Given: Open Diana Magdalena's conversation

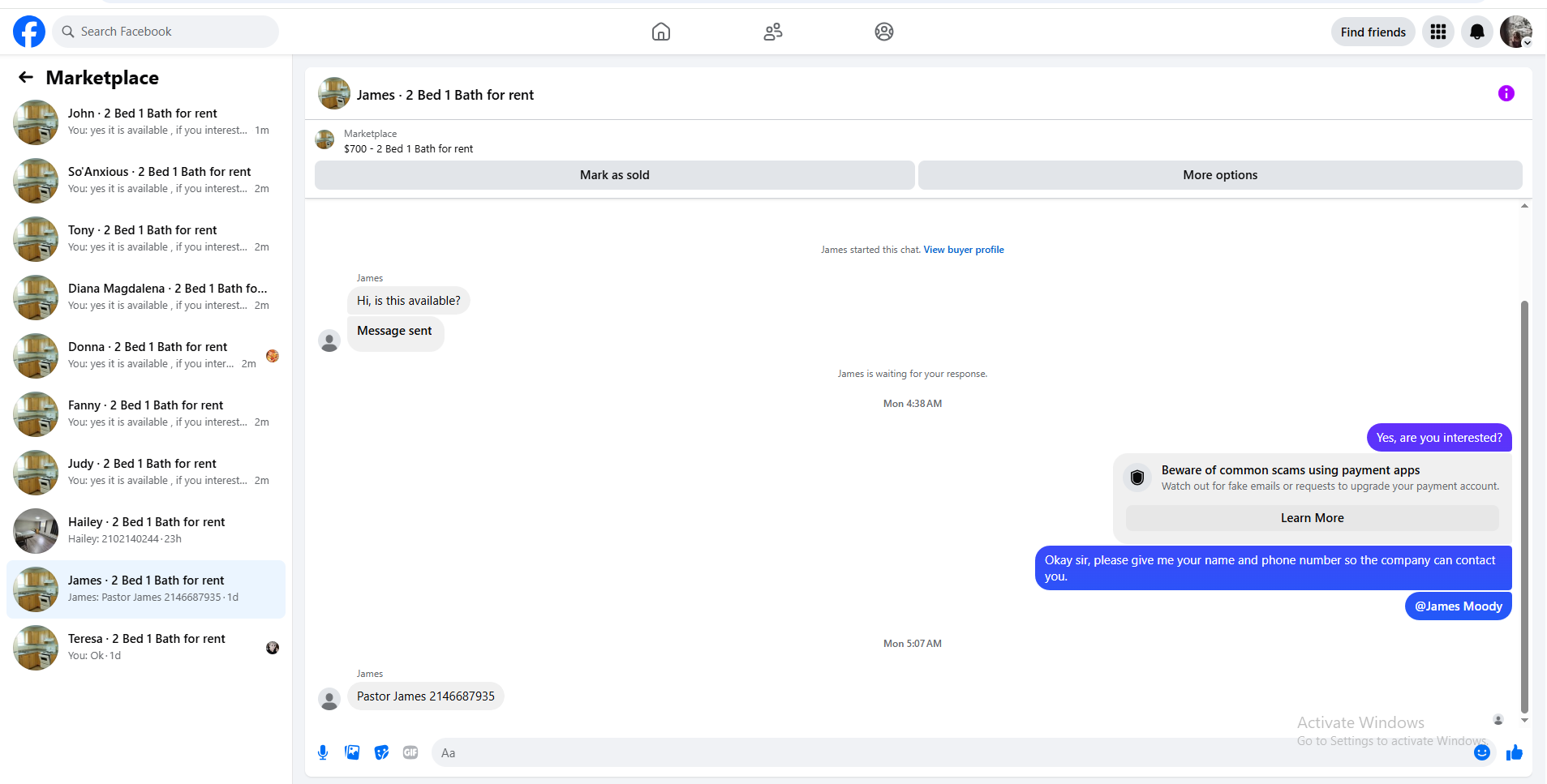Looking at the screenshot, I should click(146, 298).
